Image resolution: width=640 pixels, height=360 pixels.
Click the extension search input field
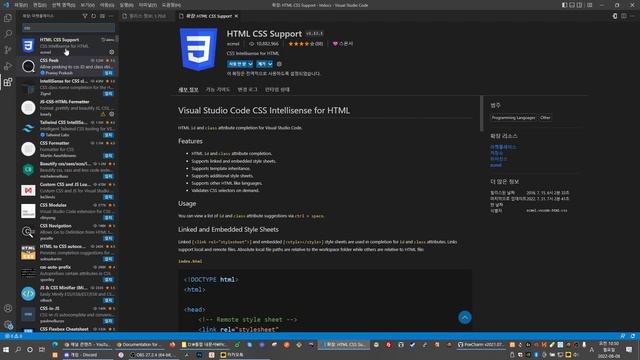(68, 28)
